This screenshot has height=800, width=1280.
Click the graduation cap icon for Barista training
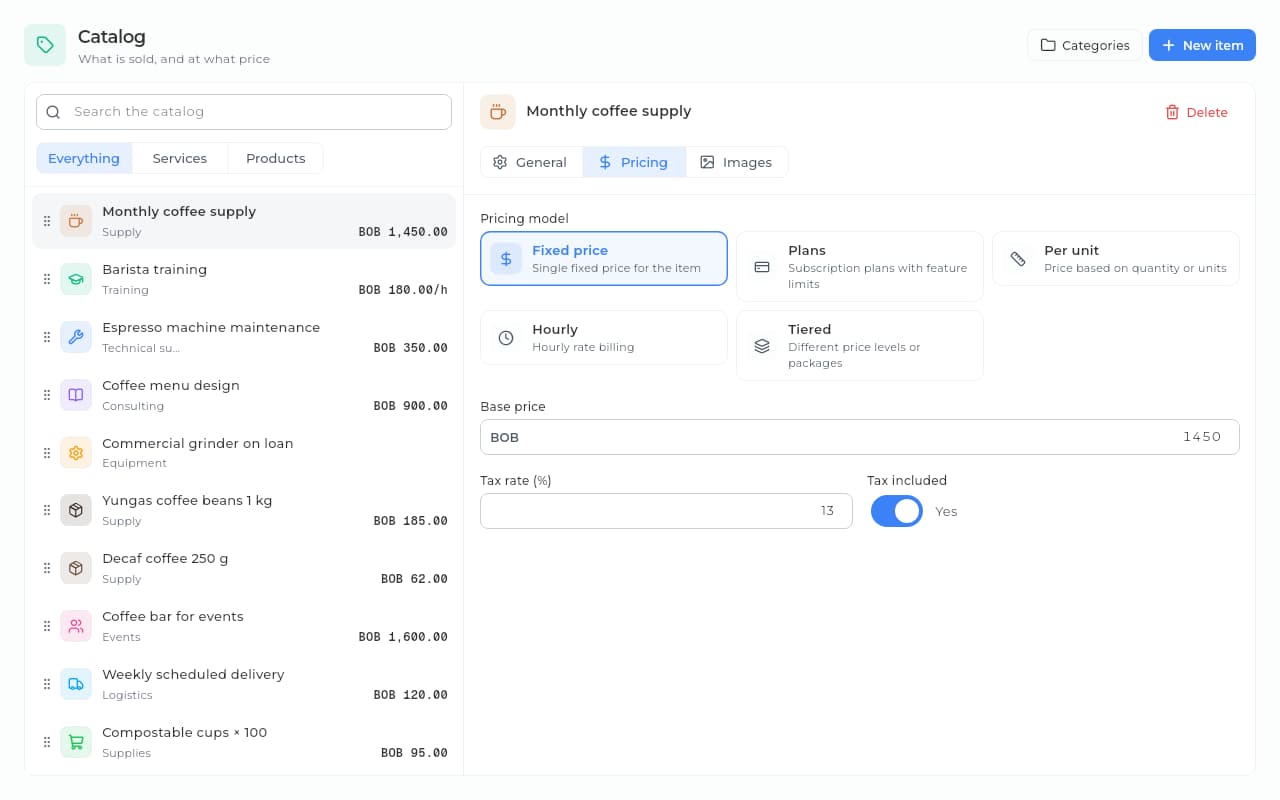76,279
